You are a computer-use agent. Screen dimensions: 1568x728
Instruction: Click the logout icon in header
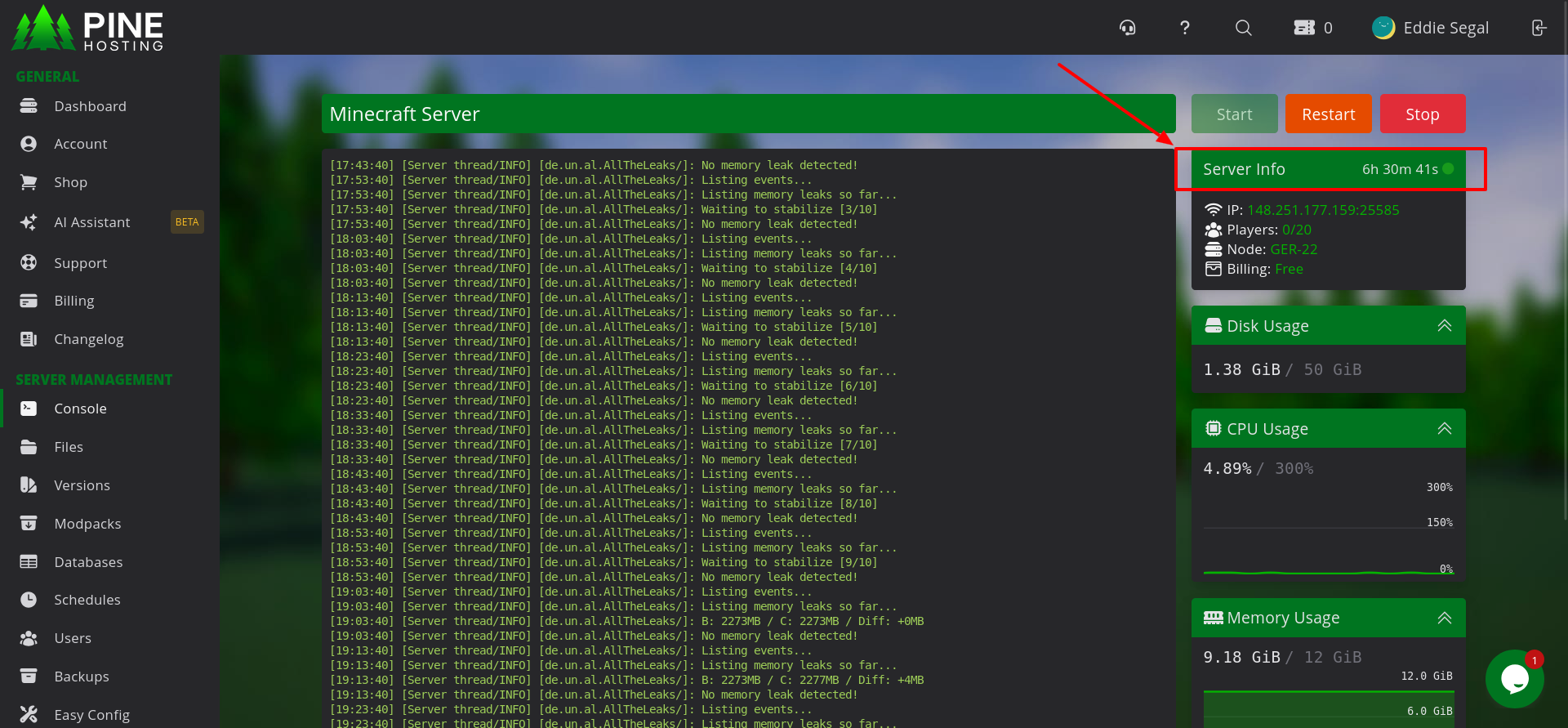1539,28
